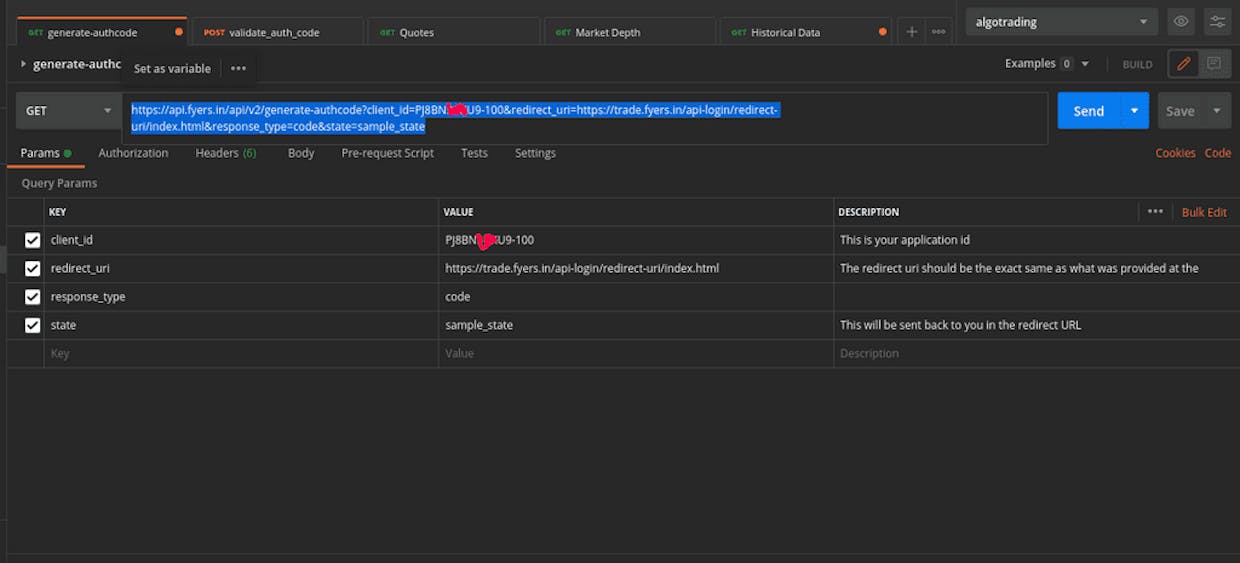Open the Examples dropdown

tap(1047, 64)
